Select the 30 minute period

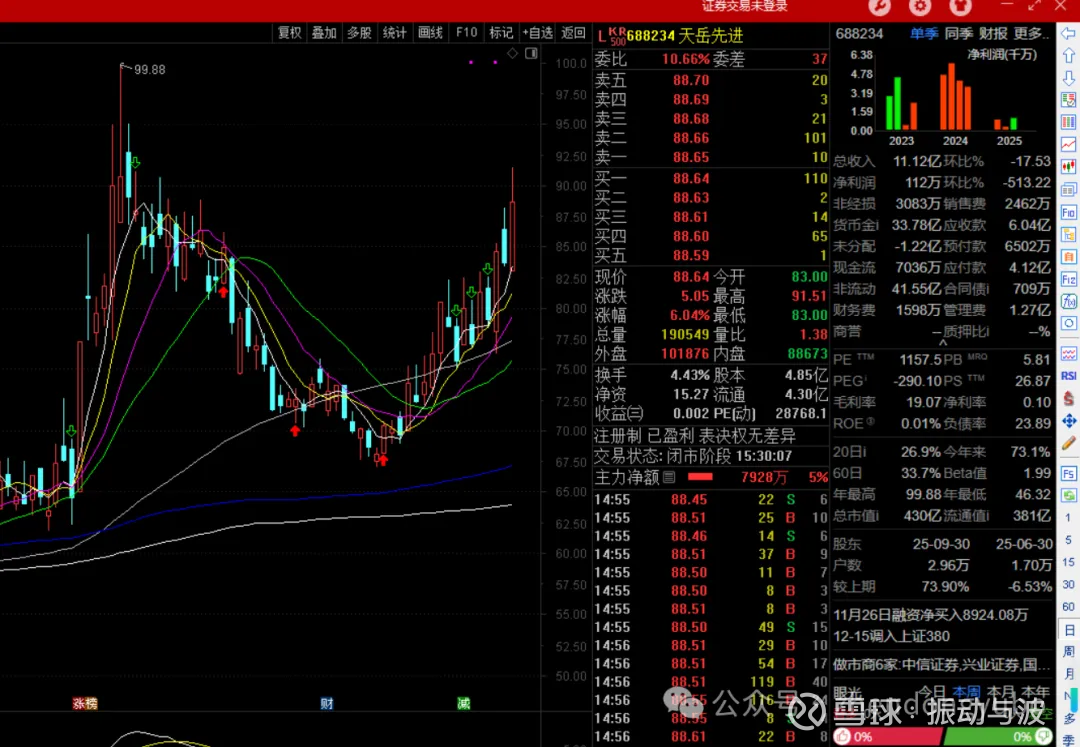[x=1068, y=584]
